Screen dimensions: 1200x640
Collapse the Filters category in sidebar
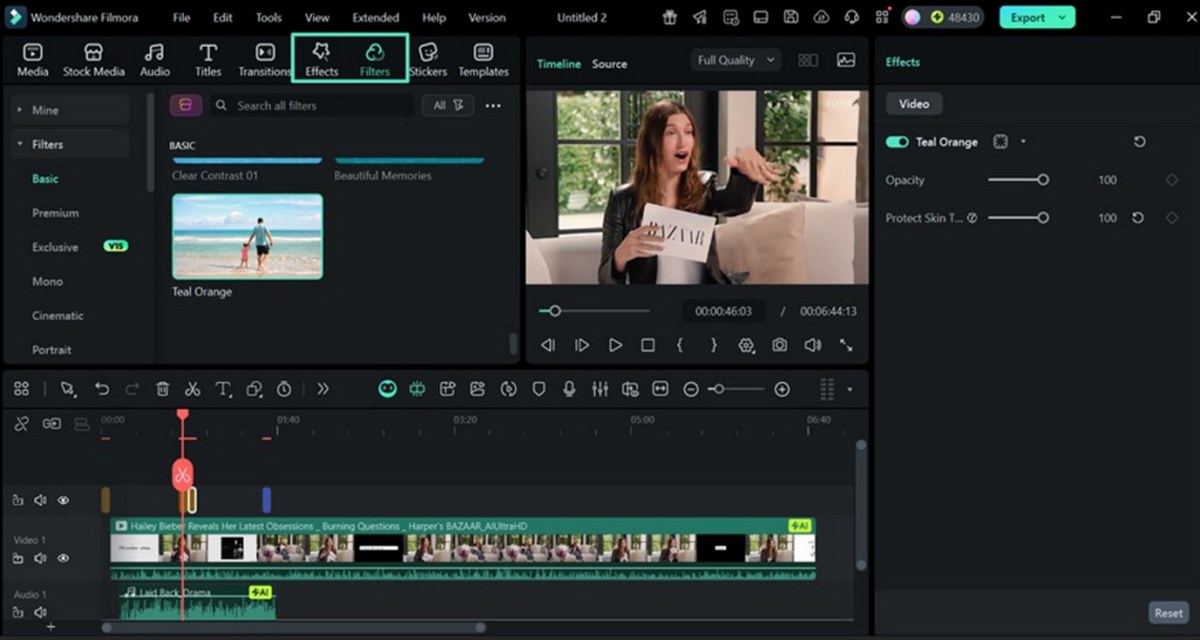pos(20,144)
